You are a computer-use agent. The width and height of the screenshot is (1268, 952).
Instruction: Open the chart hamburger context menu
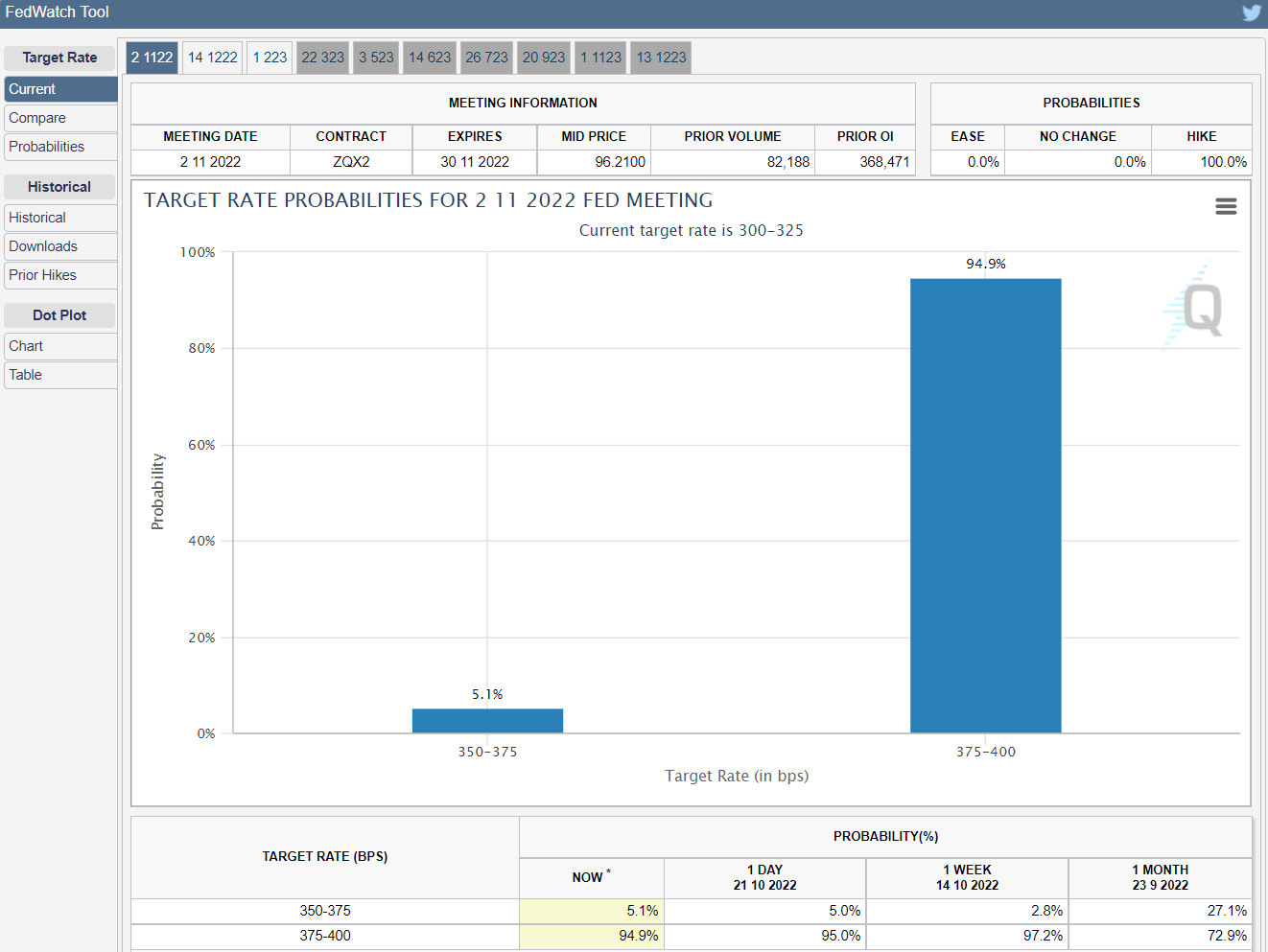tap(1226, 206)
